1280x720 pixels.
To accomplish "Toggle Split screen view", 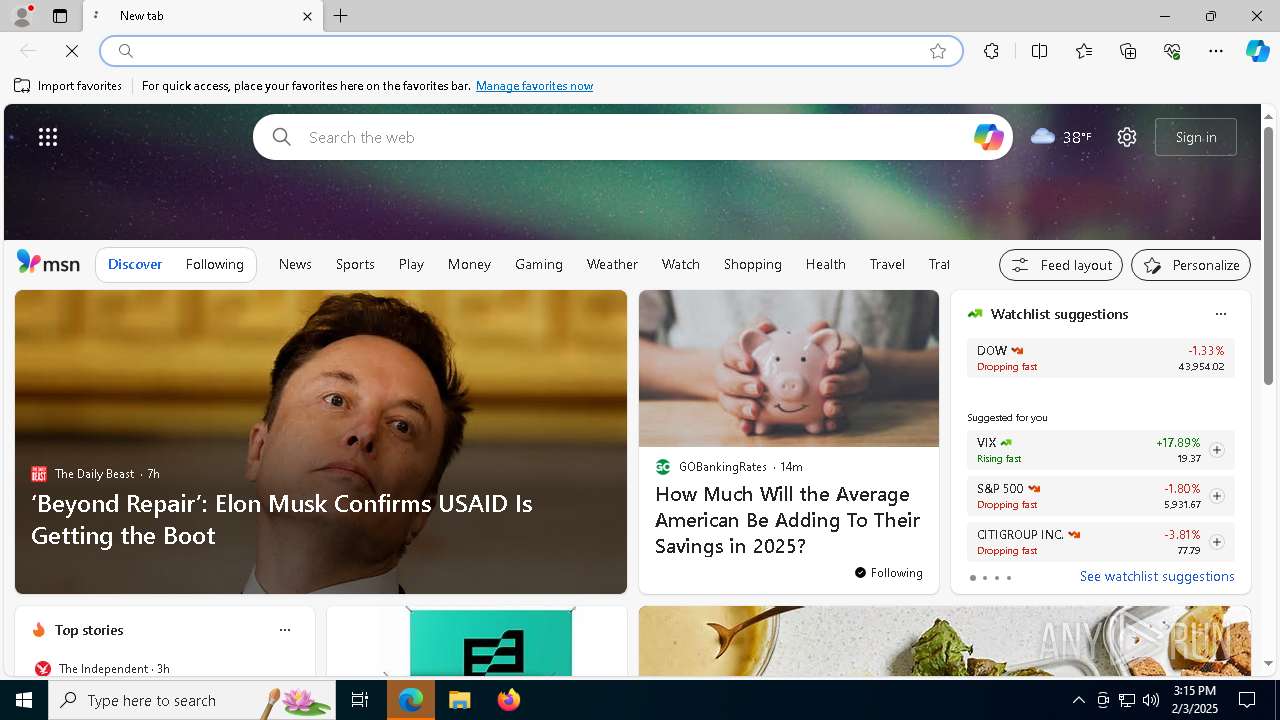I will pos(1039,51).
